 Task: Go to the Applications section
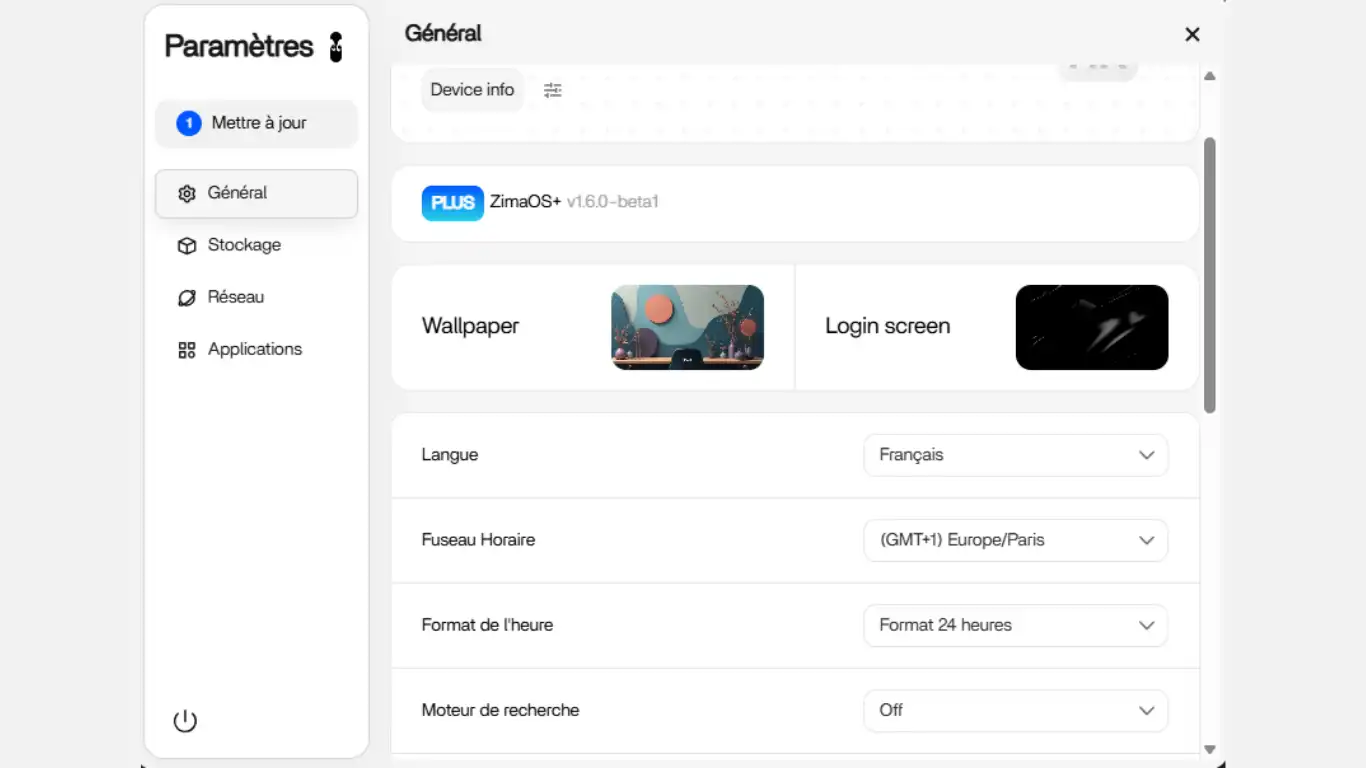click(254, 350)
